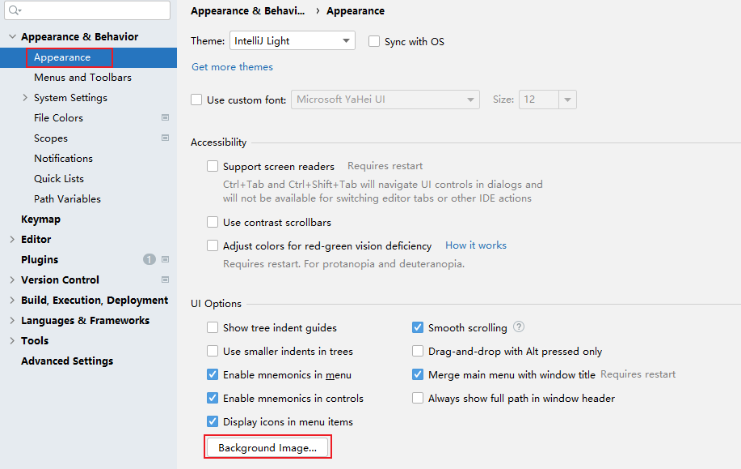The height and width of the screenshot is (469, 741).
Task: Open the Get more themes link
Action: click(232, 67)
